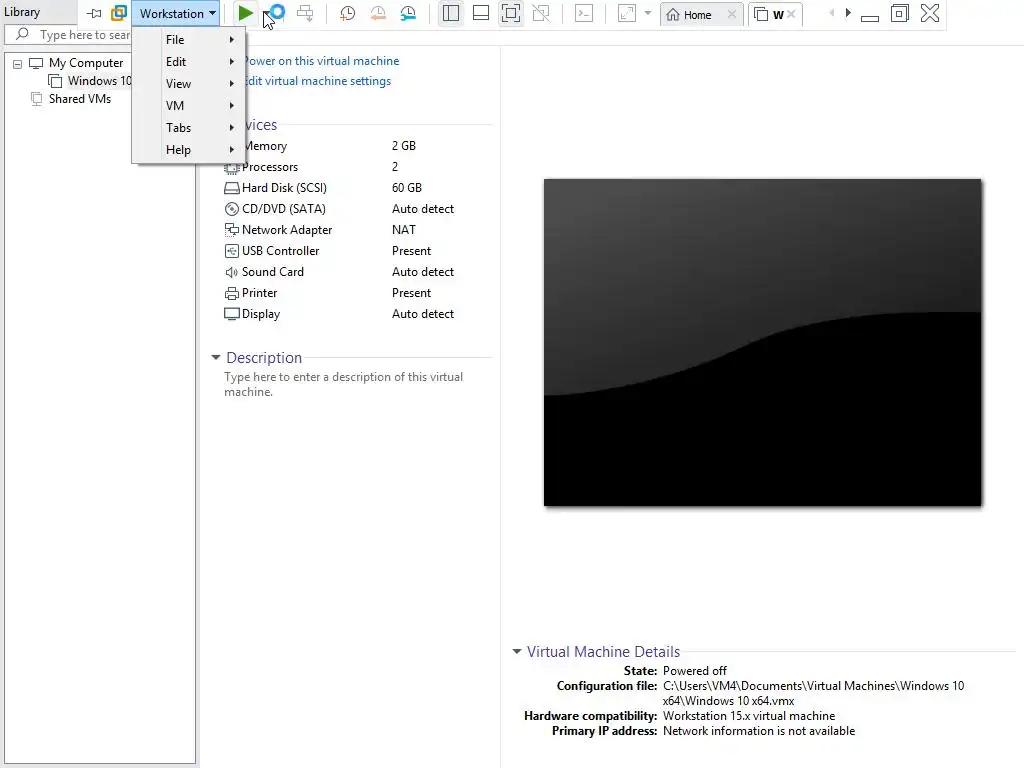Viewport: 1024px width, 768px height.
Task: Close the W virtual machine tab
Action: 791,14
